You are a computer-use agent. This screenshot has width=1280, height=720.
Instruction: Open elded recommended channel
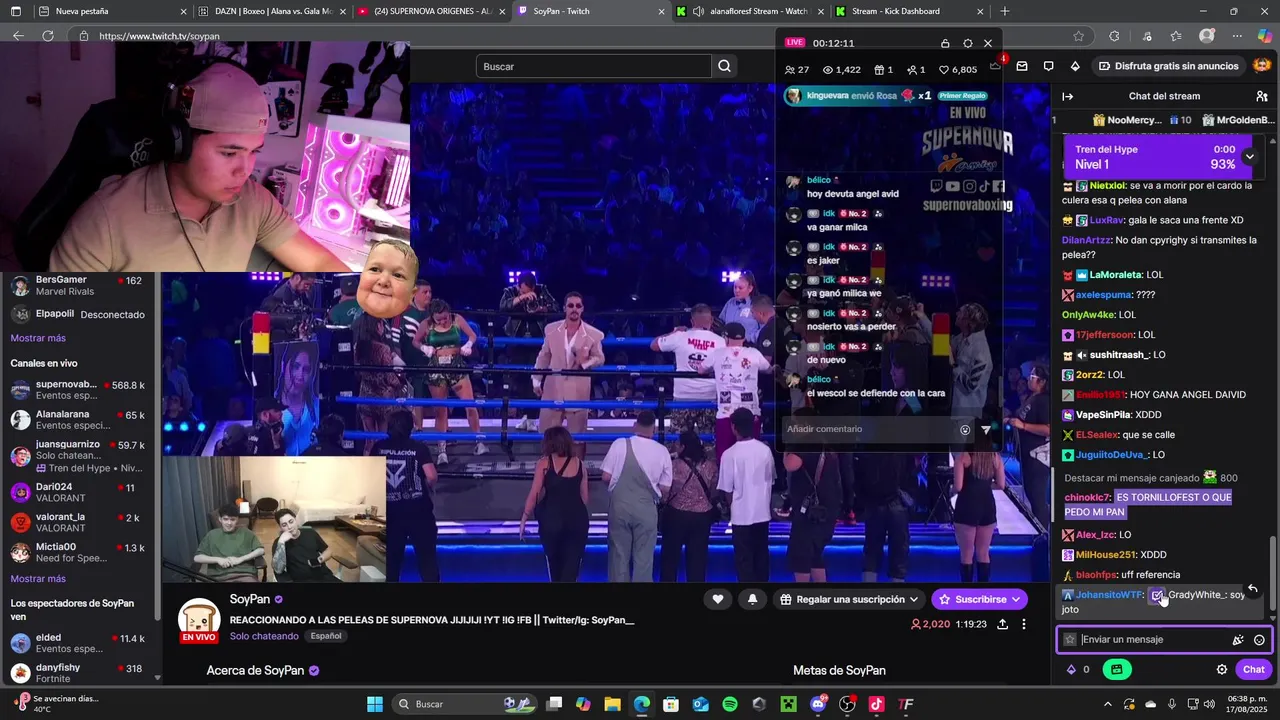tap(78, 642)
